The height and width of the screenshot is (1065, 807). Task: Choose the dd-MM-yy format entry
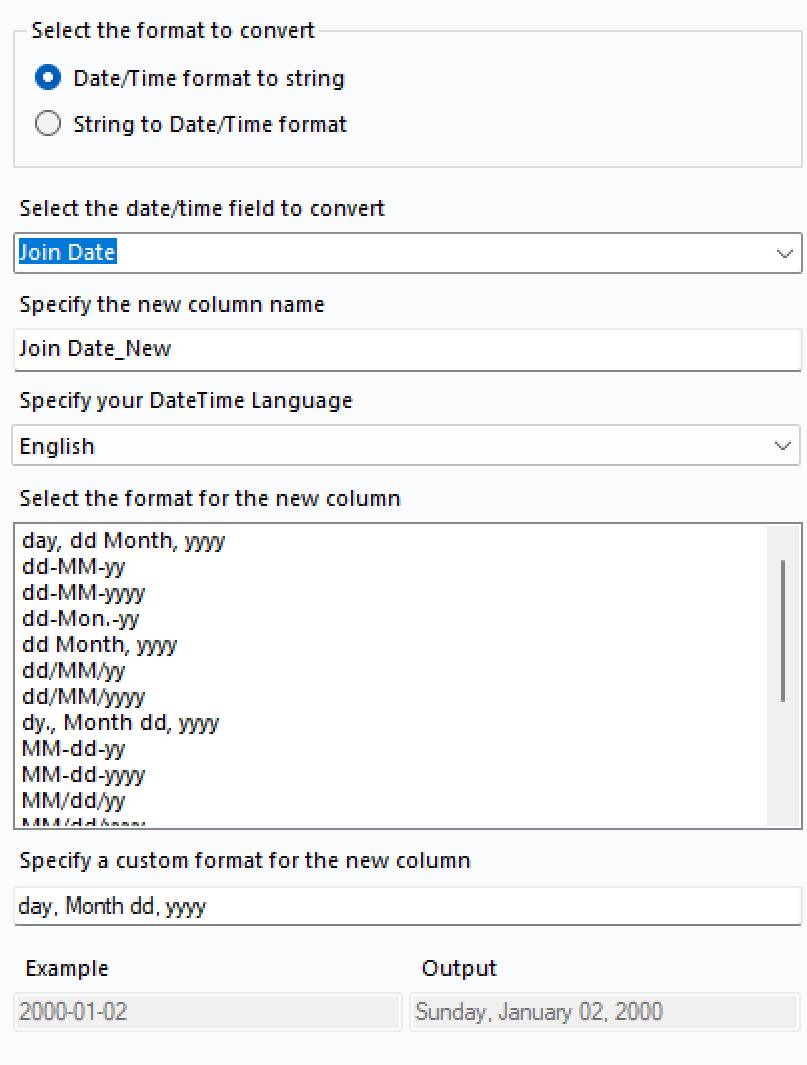(x=73, y=567)
